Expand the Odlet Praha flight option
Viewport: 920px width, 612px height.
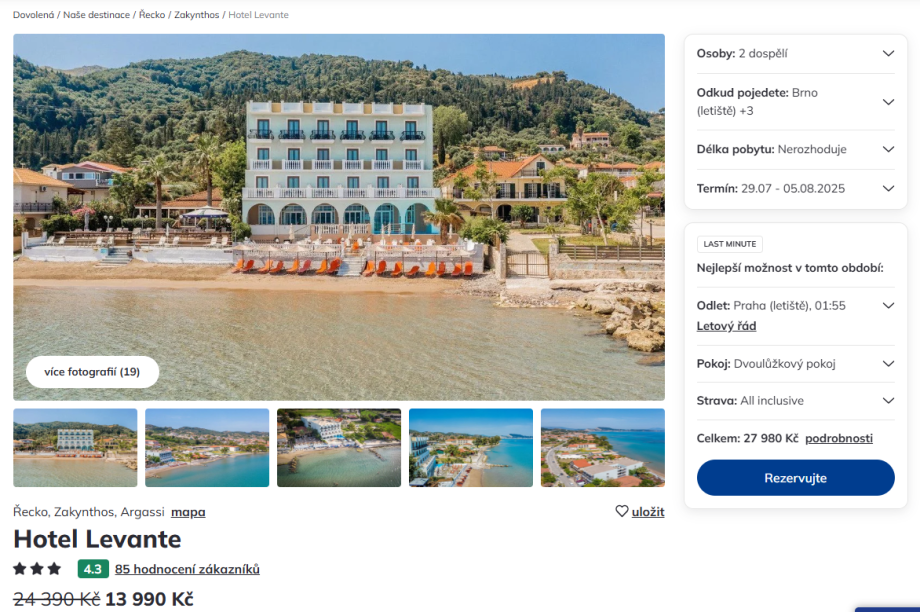coord(888,306)
